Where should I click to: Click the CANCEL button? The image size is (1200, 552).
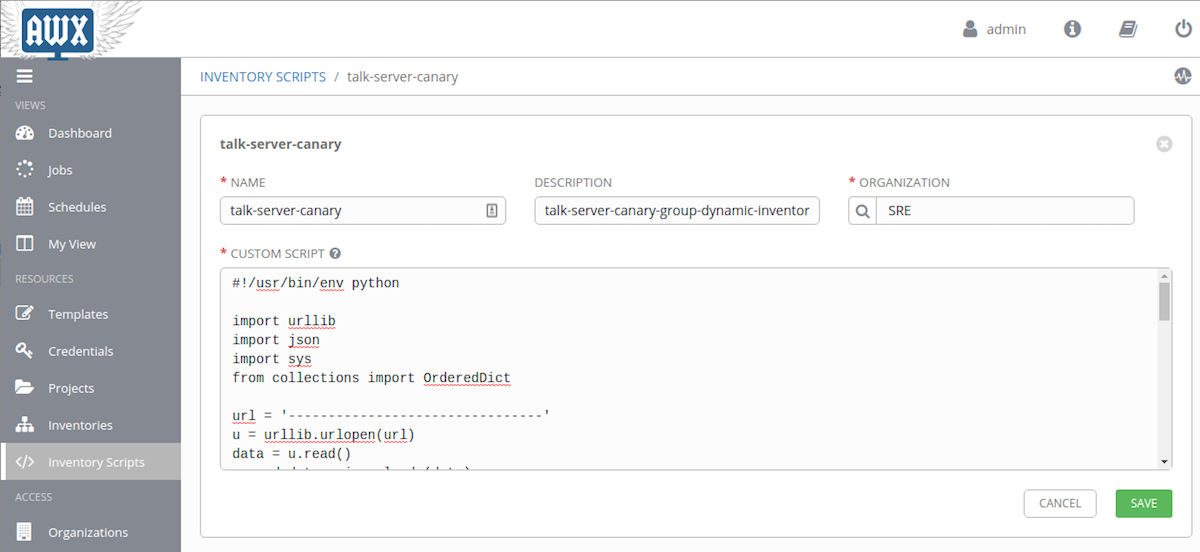pos(1060,503)
